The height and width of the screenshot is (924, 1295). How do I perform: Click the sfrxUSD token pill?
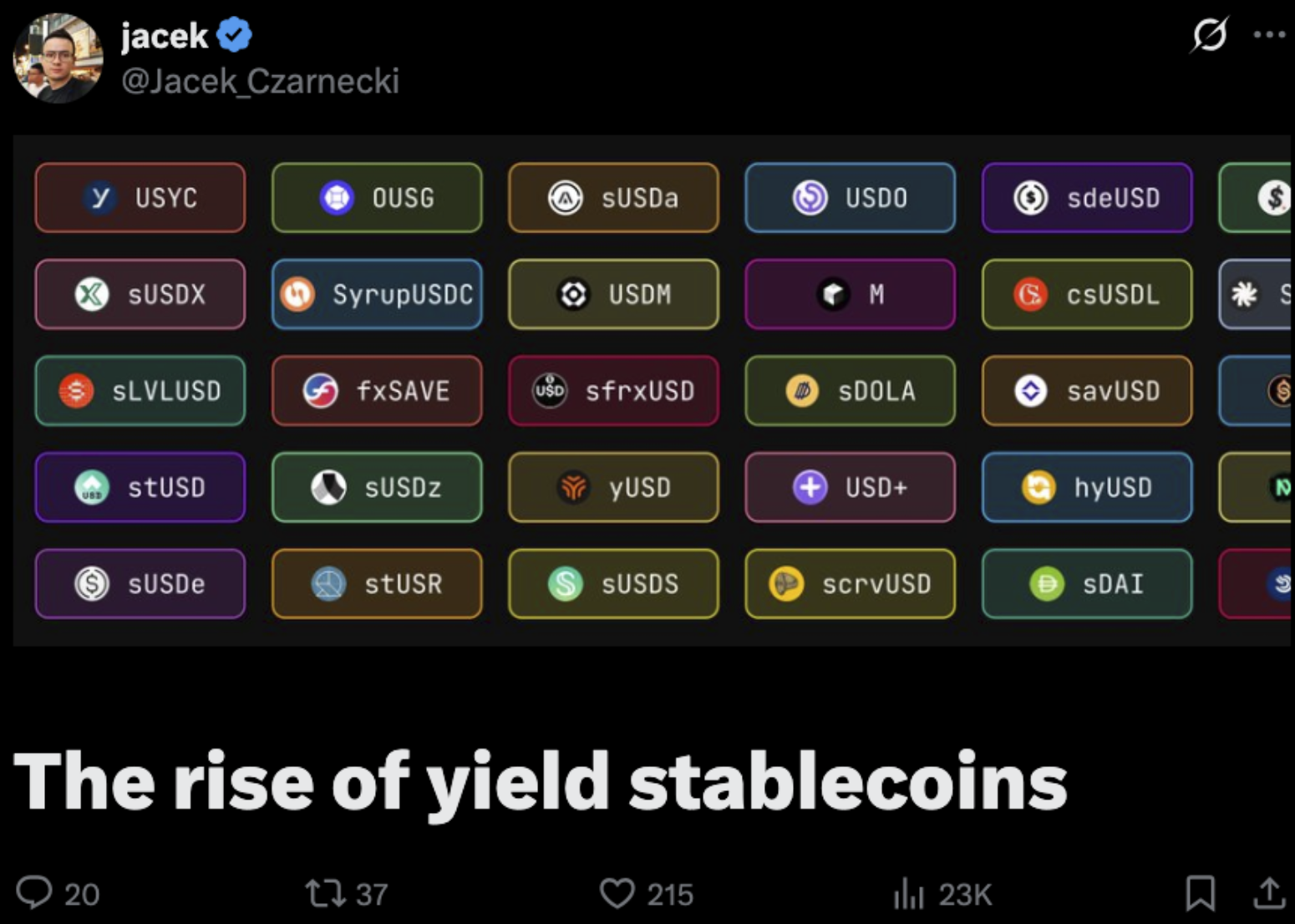pyautogui.click(x=613, y=391)
